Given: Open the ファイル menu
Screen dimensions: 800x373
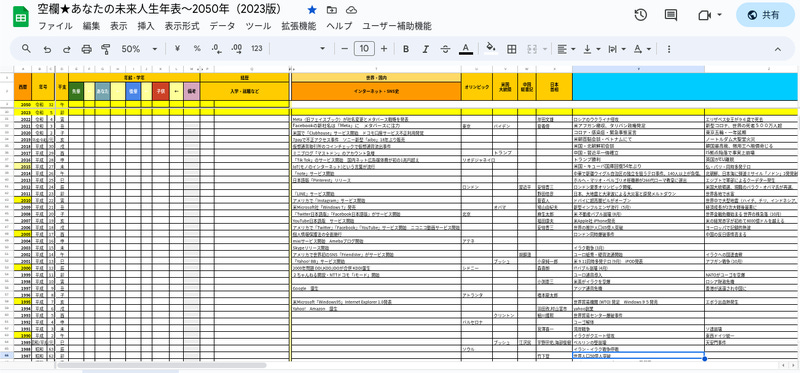Looking at the screenshot, I should (55, 26).
